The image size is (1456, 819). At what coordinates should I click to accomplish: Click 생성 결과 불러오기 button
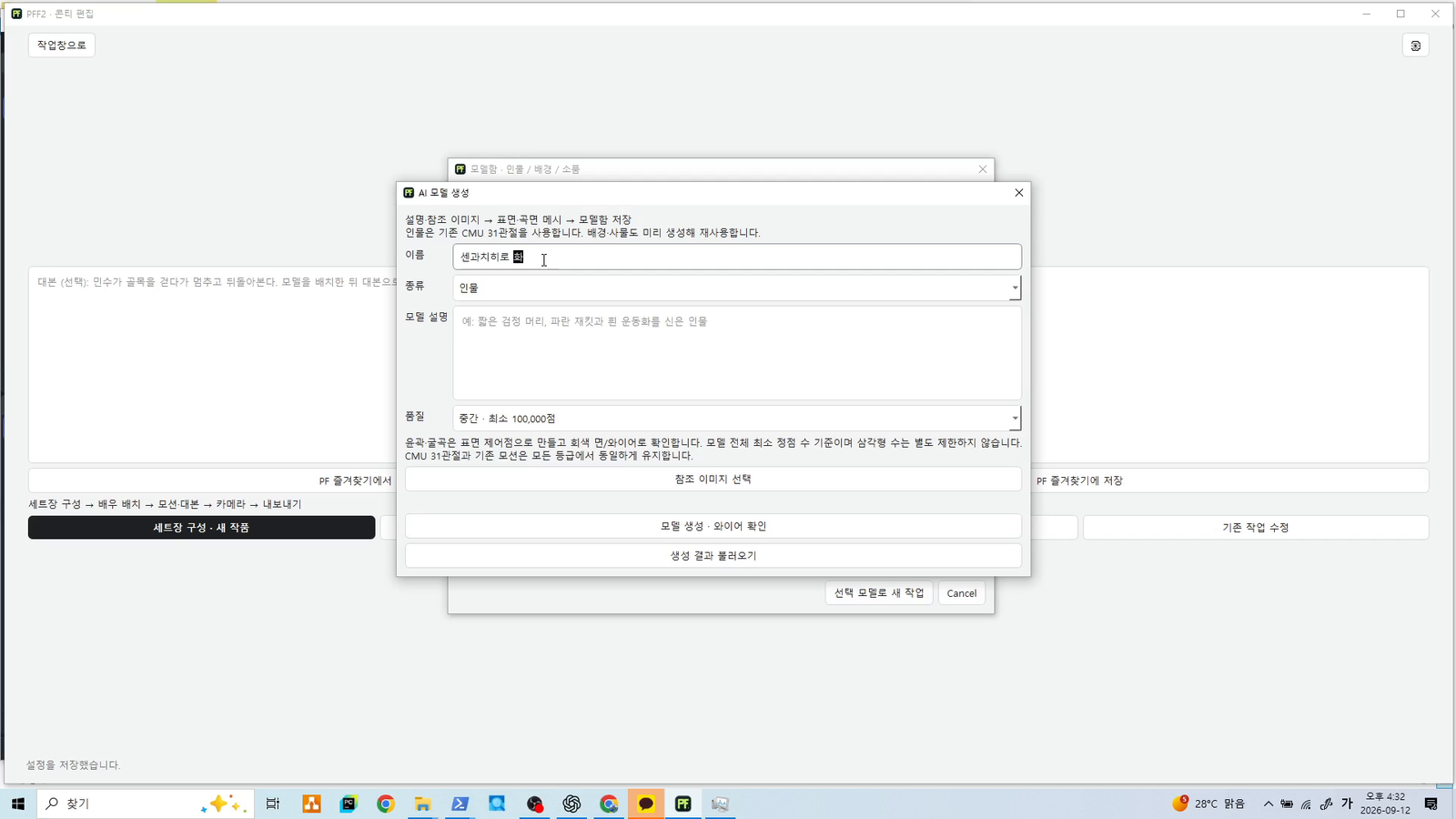[x=713, y=555]
